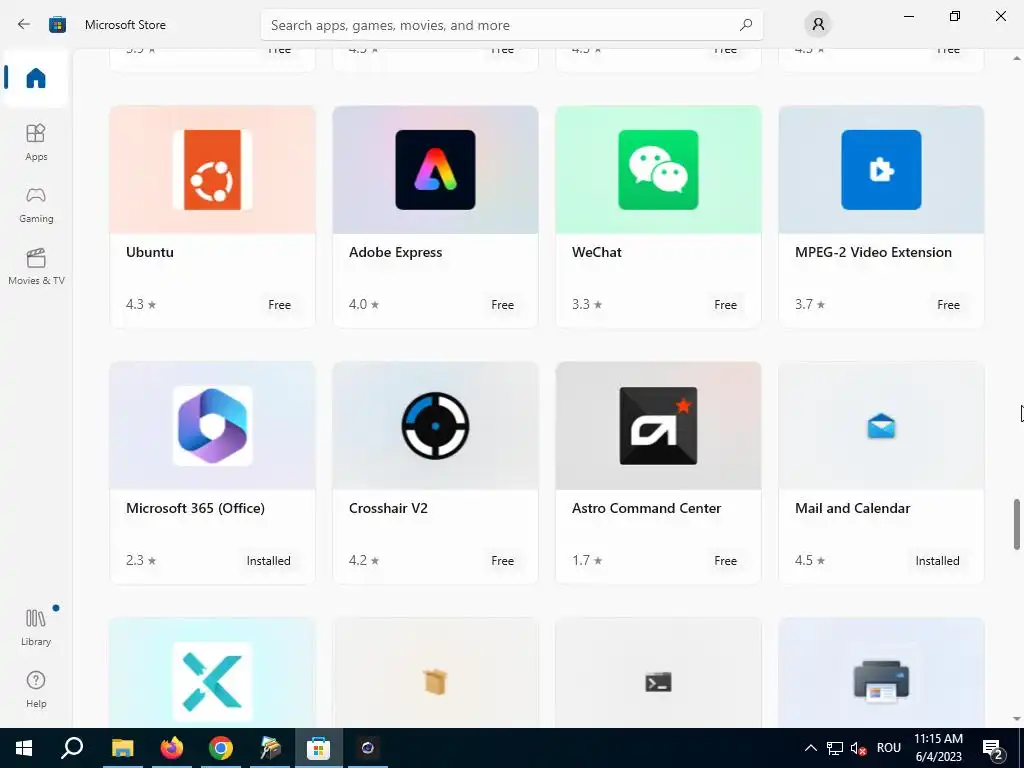Viewport: 1024px width, 768px height.
Task: Click MPEG-2 Video Extension title
Action: [x=873, y=252]
